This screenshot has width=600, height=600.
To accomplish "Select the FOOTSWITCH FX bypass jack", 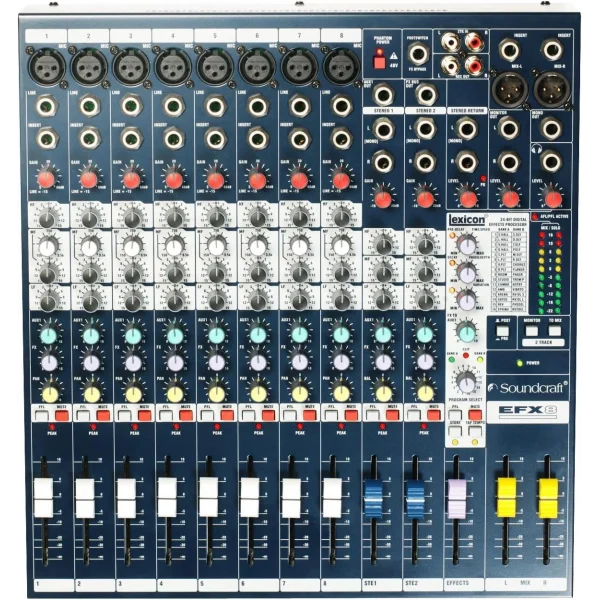I will [418, 53].
